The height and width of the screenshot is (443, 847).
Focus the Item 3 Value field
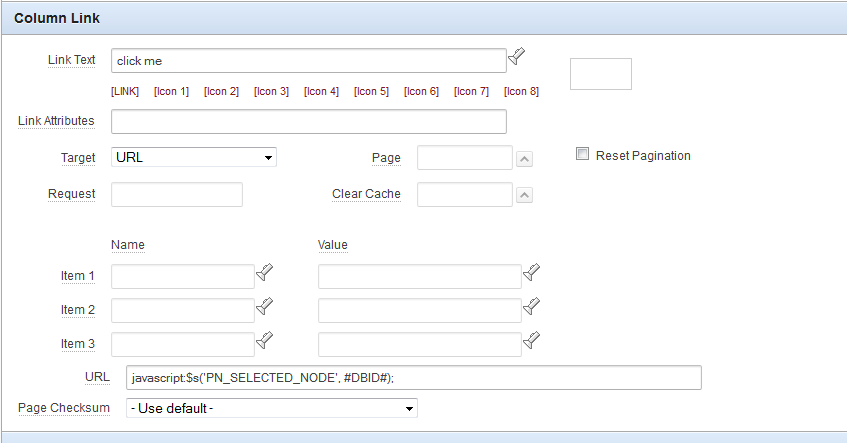[420, 345]
